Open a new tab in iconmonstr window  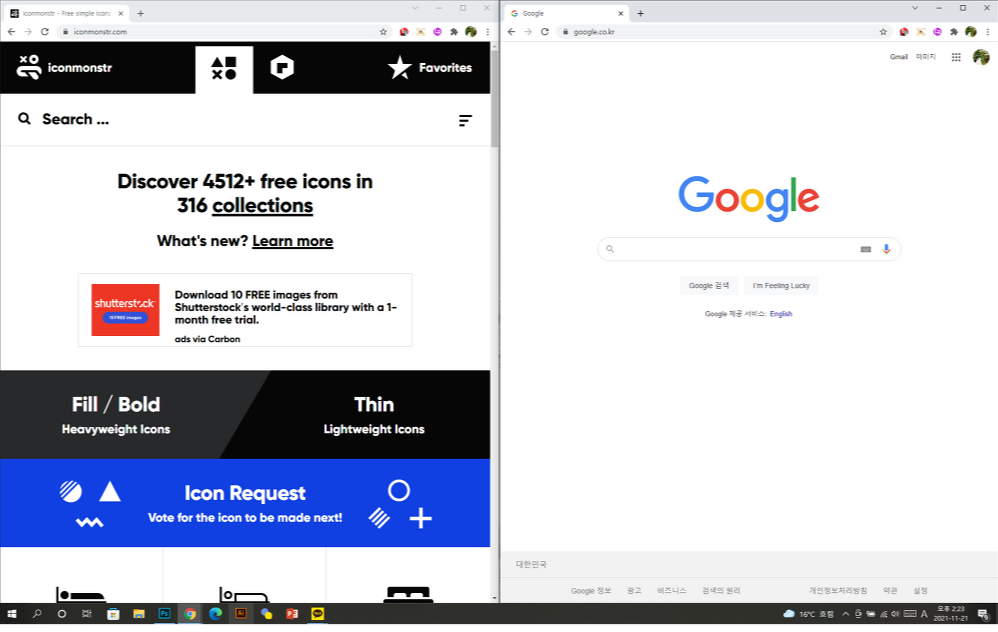pyautogui.click(x=141, y=13)
